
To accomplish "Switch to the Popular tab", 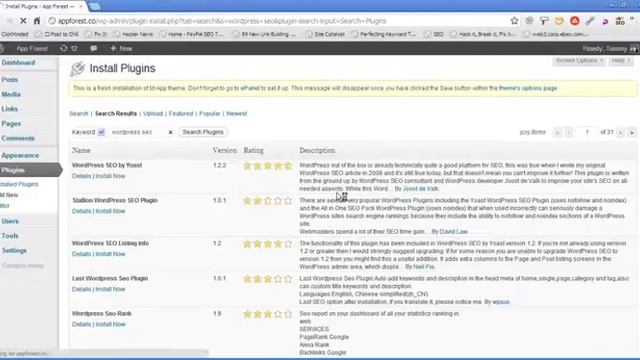I will [x=210, y=113].
